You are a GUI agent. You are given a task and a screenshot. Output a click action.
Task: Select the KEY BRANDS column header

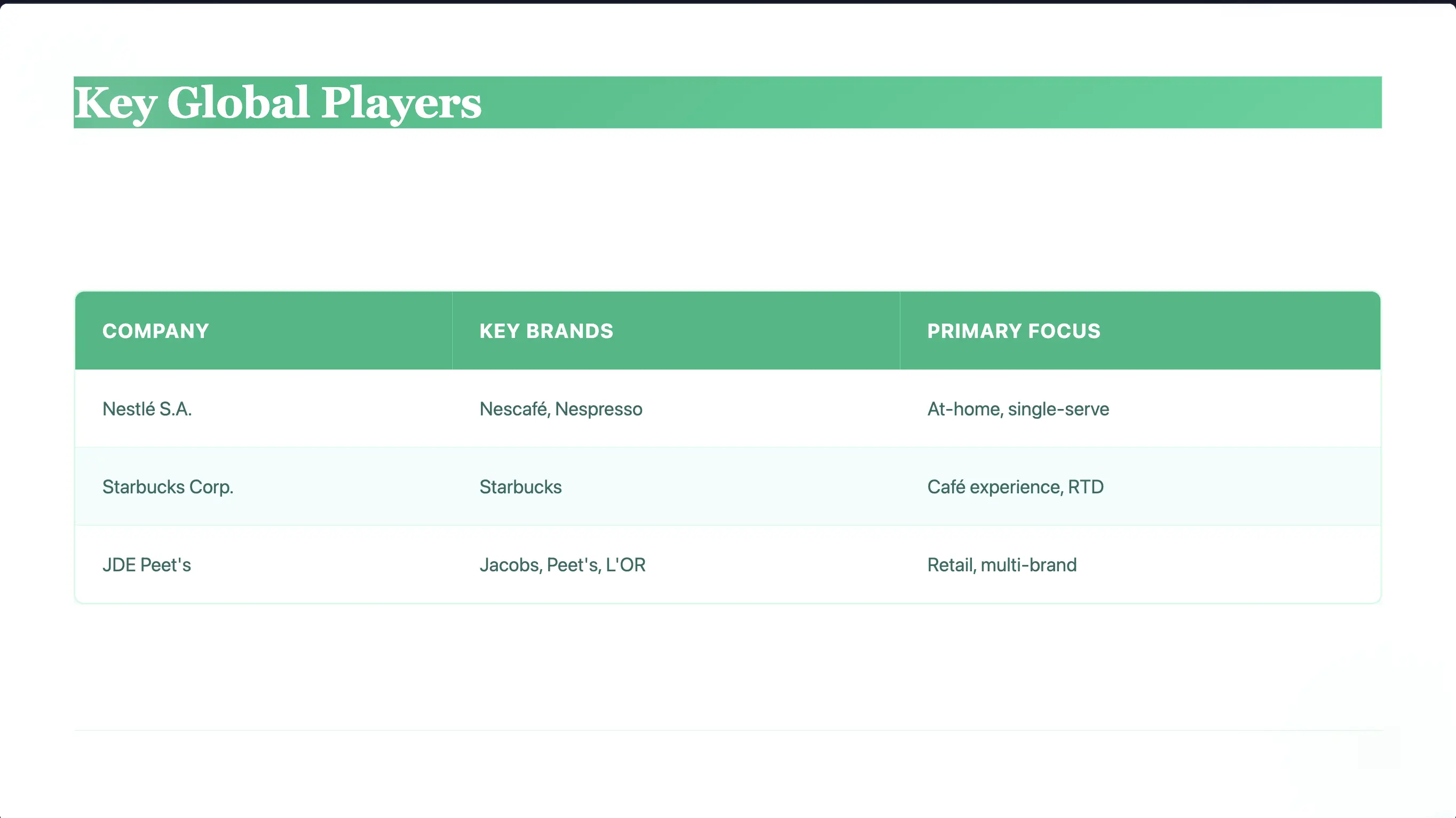[x=546, y=331]
